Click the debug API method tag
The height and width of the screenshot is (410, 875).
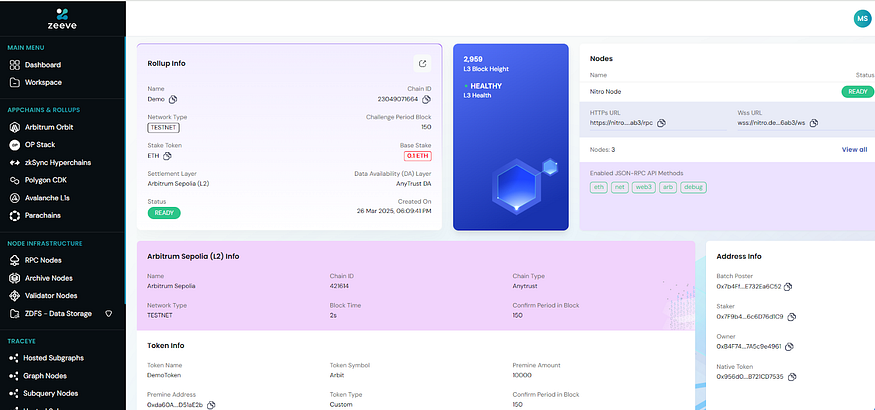(693, 187)
